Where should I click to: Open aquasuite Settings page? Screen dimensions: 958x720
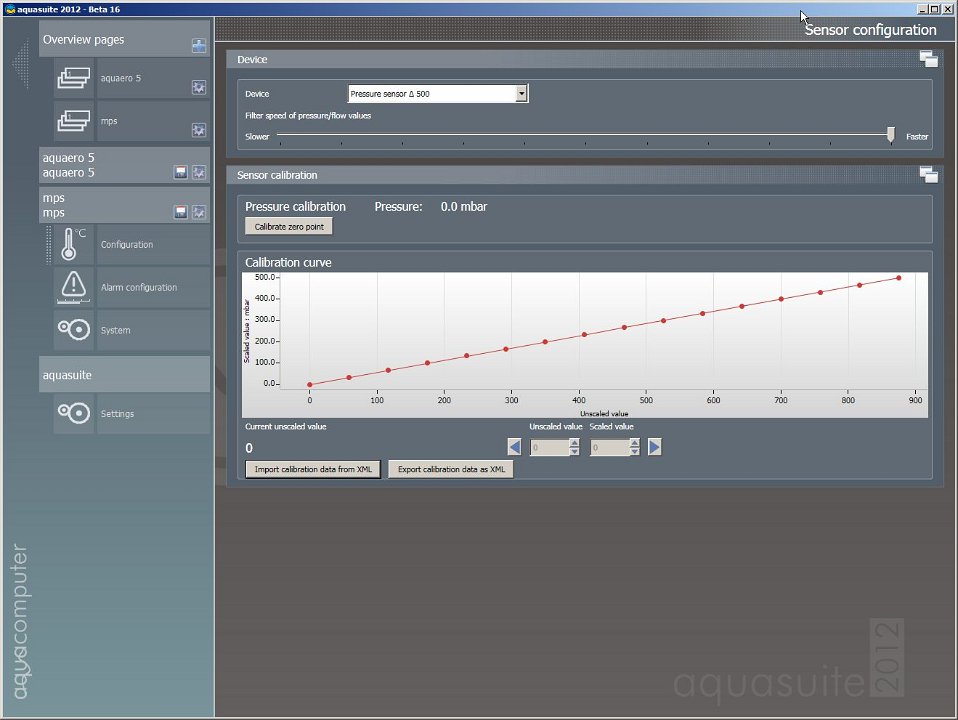tap(153, 414)
